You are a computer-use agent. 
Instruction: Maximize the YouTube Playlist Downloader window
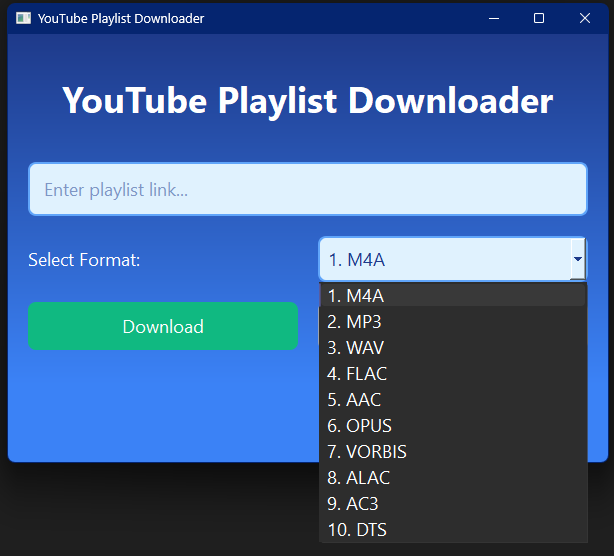pyautogui.click(x=539, y=18)
